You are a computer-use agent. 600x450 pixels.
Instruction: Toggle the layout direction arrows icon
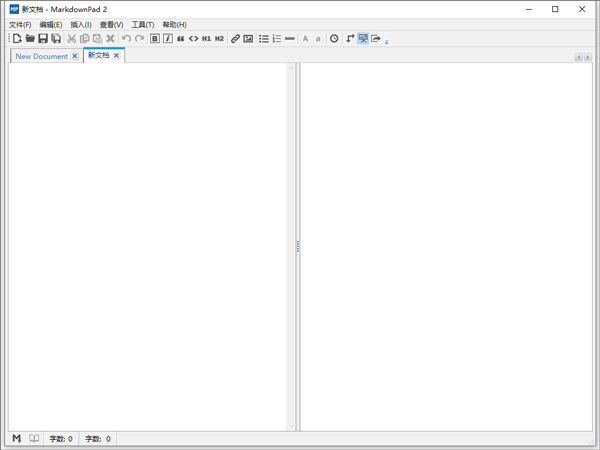(350, 39)
